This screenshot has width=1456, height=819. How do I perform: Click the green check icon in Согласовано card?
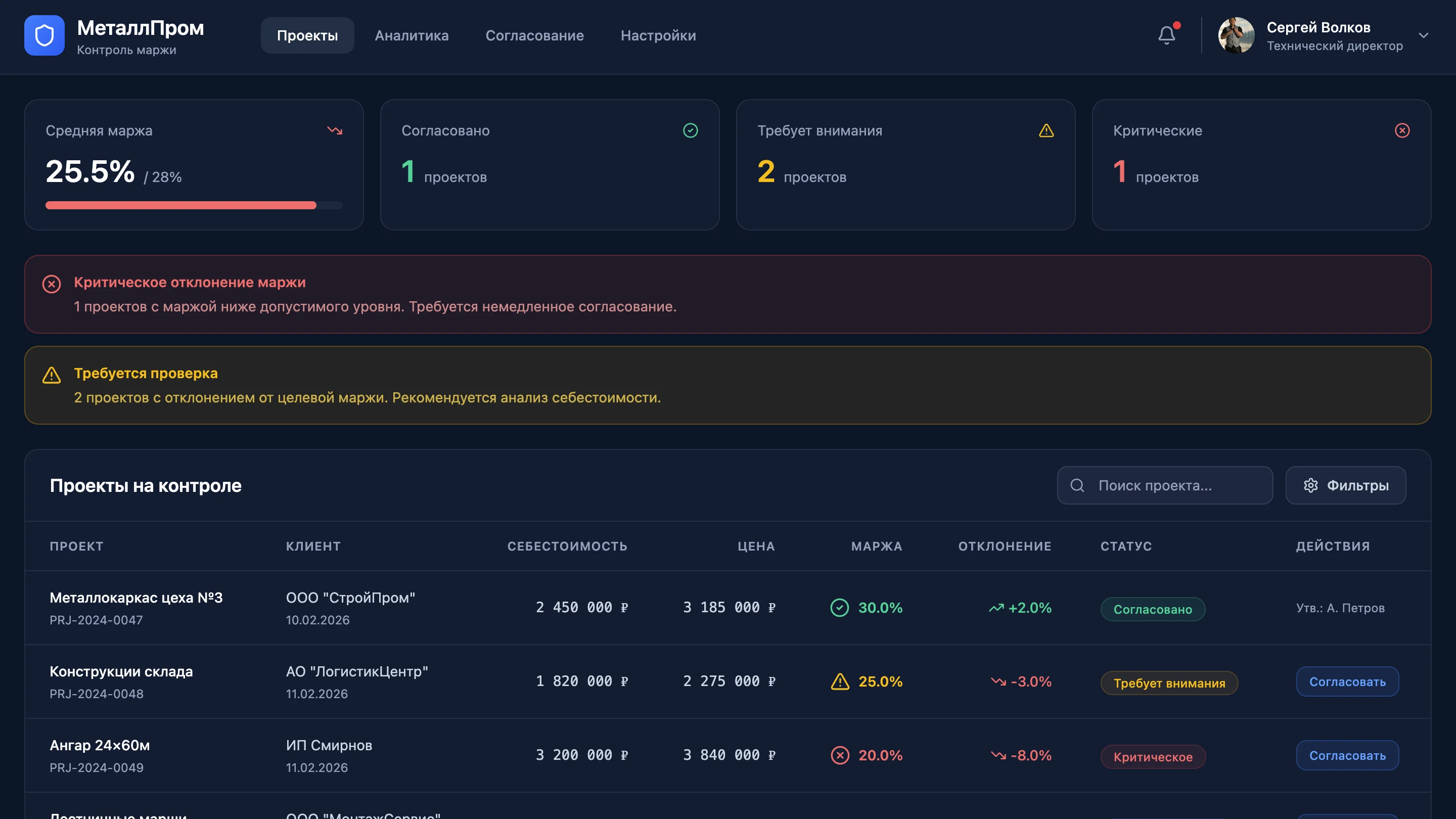click(x=690, y=130)
